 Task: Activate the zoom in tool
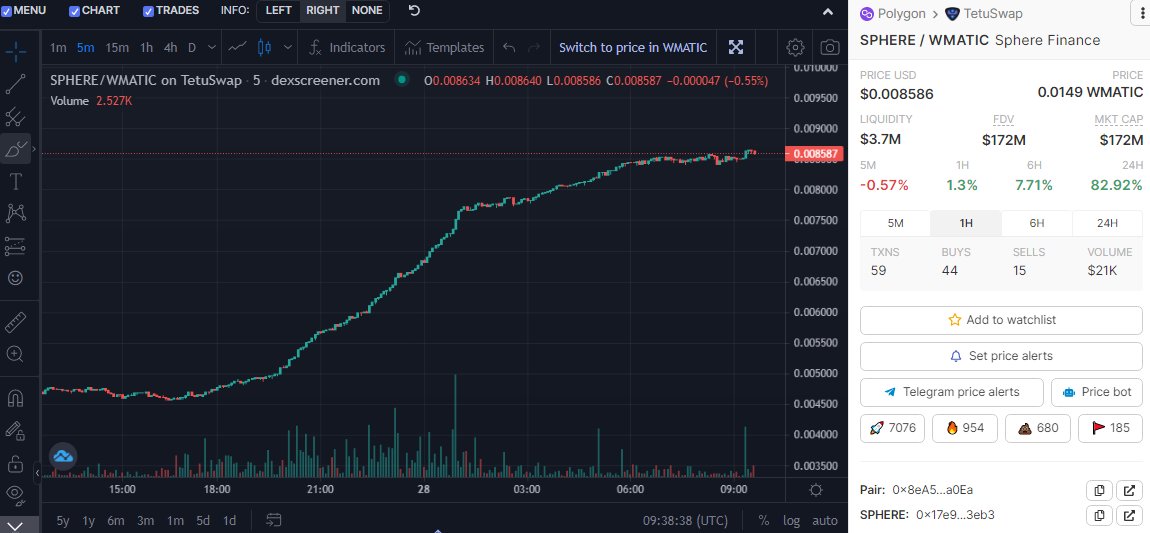pos(15,354)
